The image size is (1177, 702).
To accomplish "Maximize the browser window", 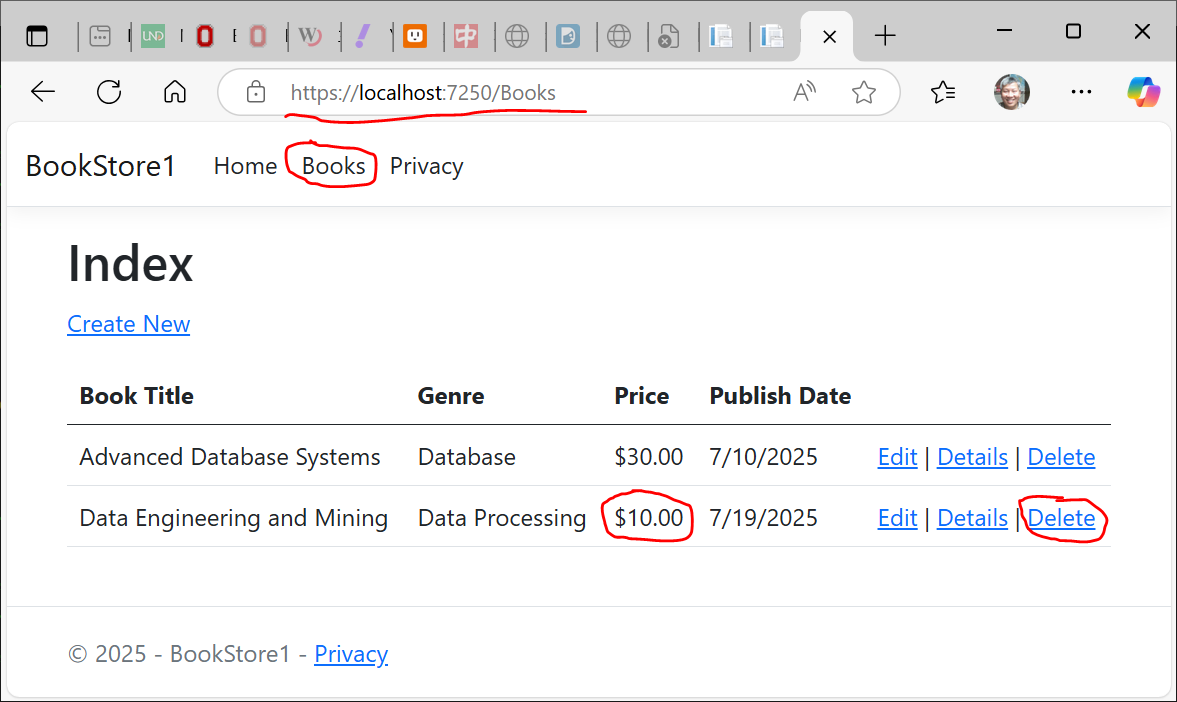I will (1073, 32).
